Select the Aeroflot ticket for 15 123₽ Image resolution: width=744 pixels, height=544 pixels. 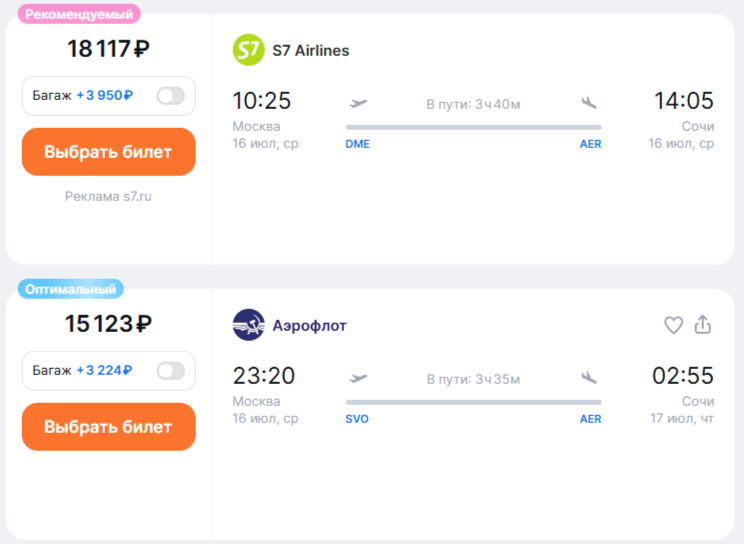pos(108,427)
